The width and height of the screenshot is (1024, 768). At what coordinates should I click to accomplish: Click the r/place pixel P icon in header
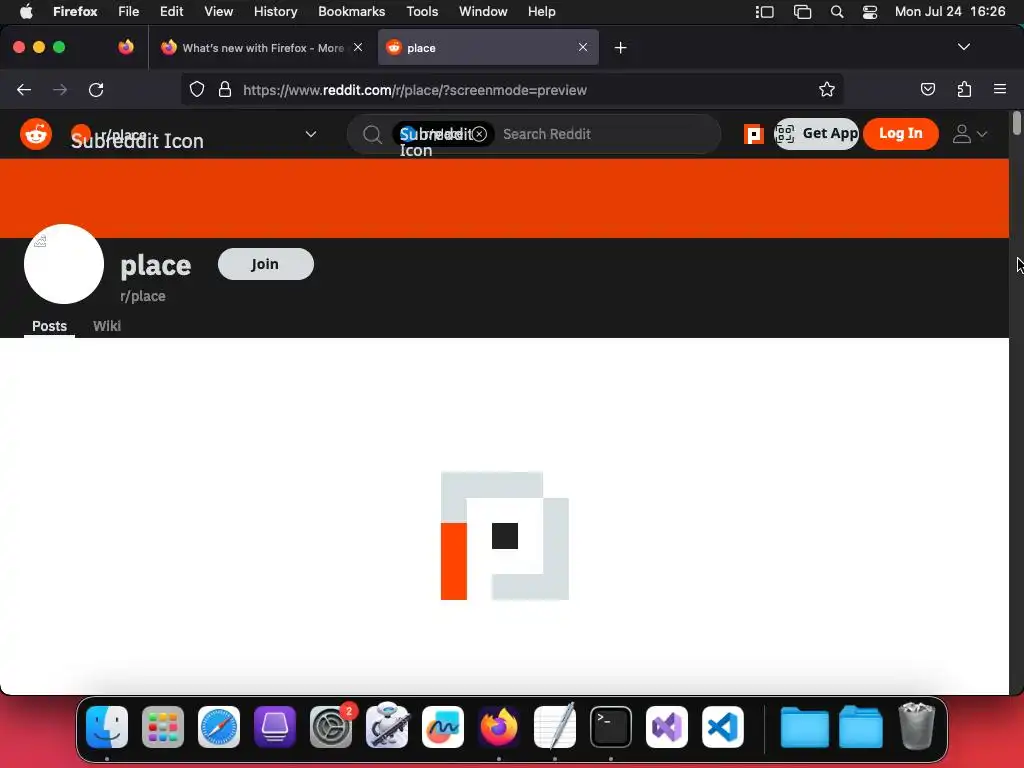point(754,135)
